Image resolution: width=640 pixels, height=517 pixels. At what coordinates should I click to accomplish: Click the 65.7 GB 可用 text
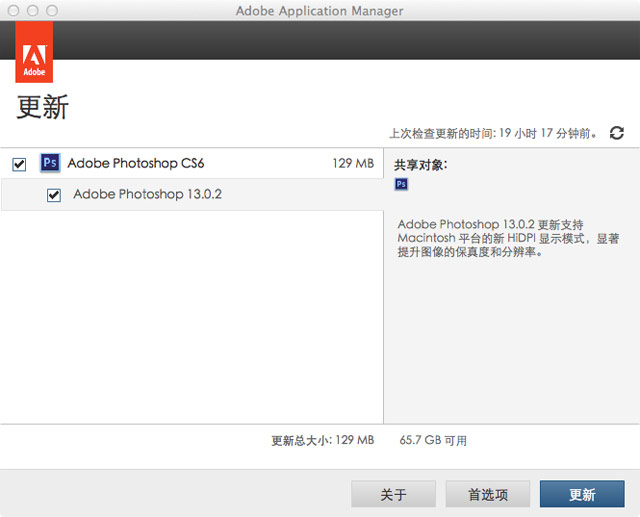pos(433,440)
